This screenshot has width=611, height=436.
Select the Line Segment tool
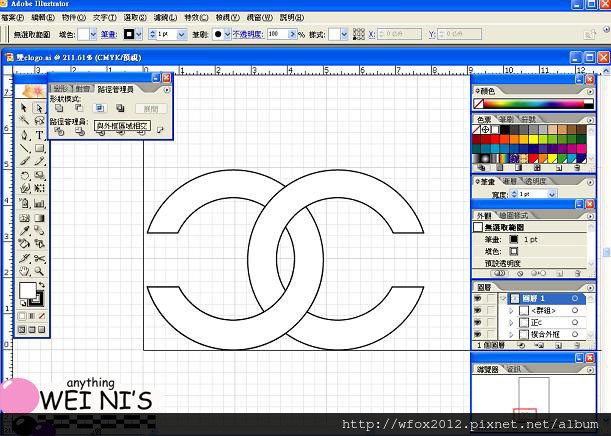tap(24, 148)
